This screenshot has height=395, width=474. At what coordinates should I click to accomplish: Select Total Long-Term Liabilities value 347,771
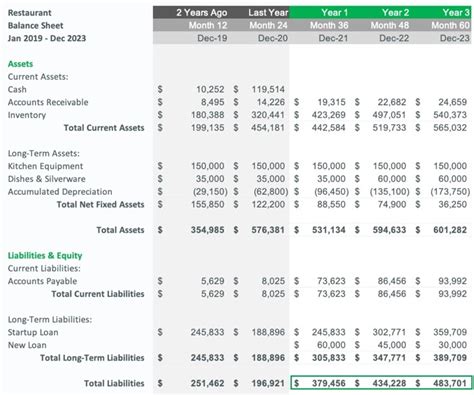click(389, 358)
